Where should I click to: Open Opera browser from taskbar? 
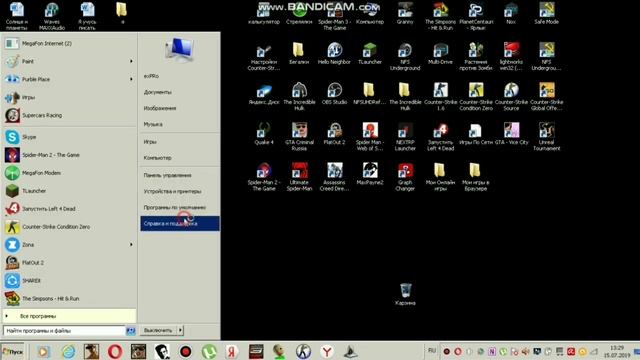pos(115,351)
